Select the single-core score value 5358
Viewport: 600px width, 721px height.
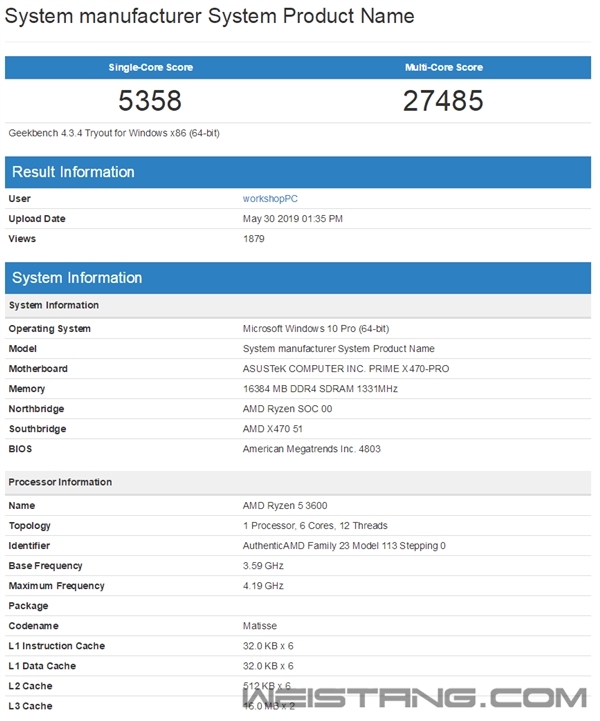[x=151, y=100]
